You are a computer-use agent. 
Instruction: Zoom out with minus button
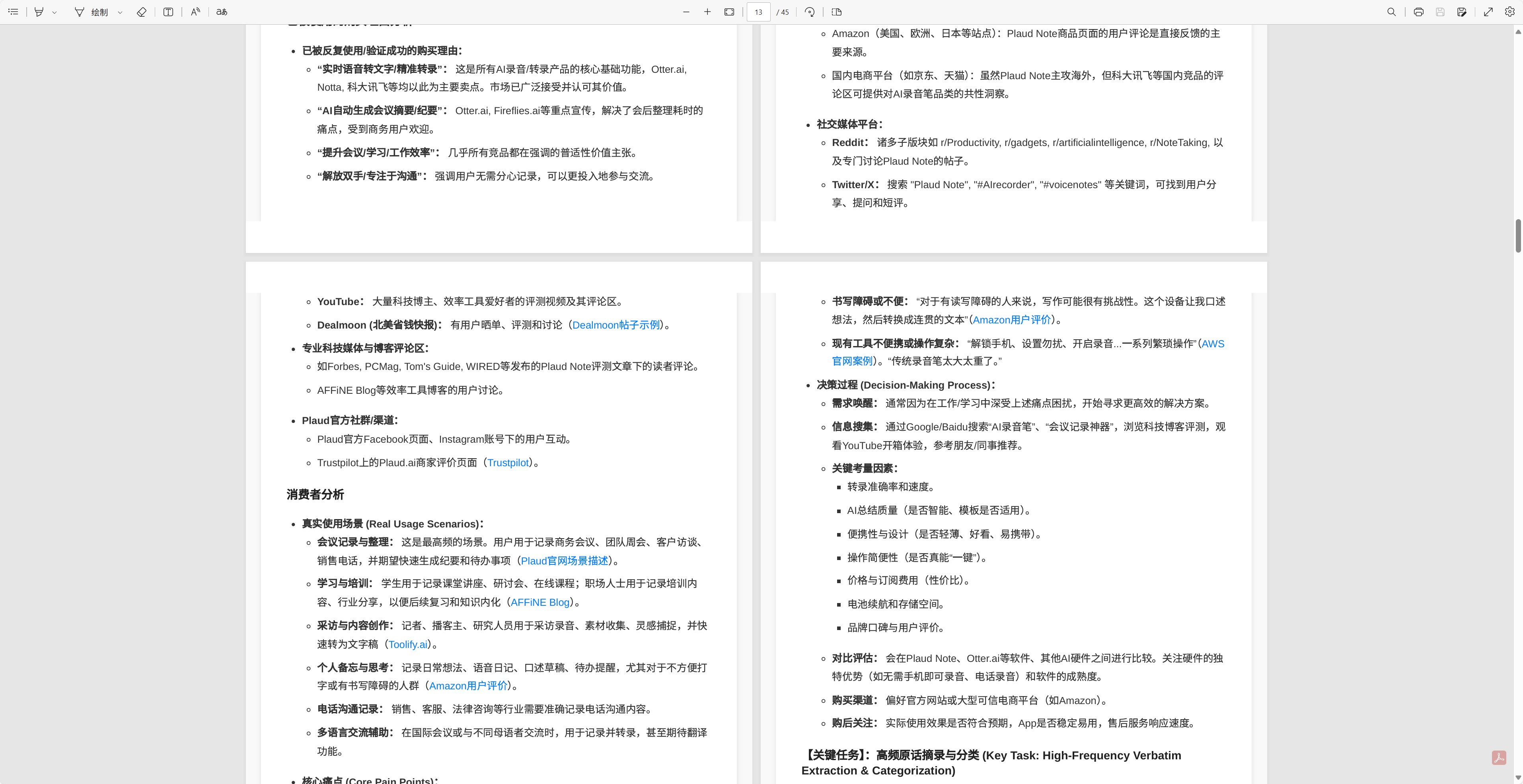coord(686,12)
